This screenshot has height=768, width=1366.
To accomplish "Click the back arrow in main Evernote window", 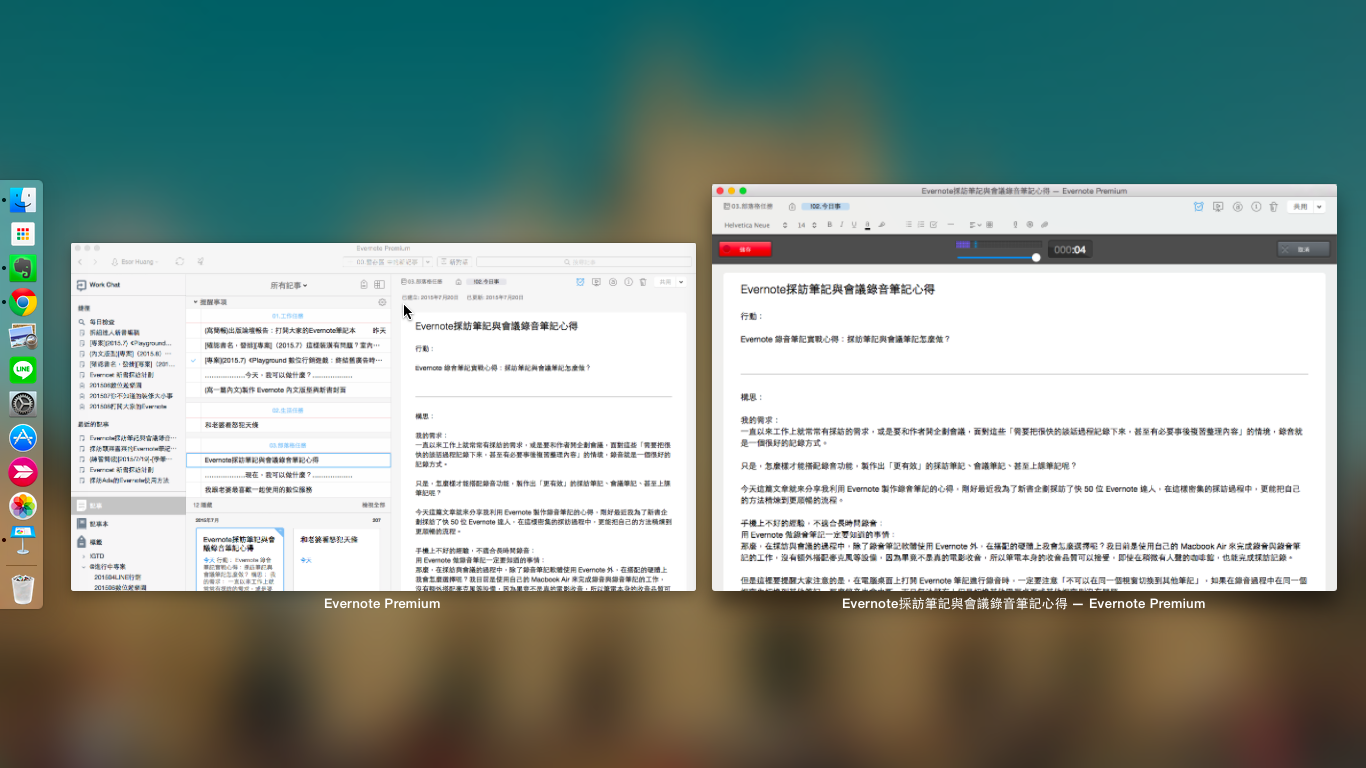I will pyautogui.click(x=81, y=262).
